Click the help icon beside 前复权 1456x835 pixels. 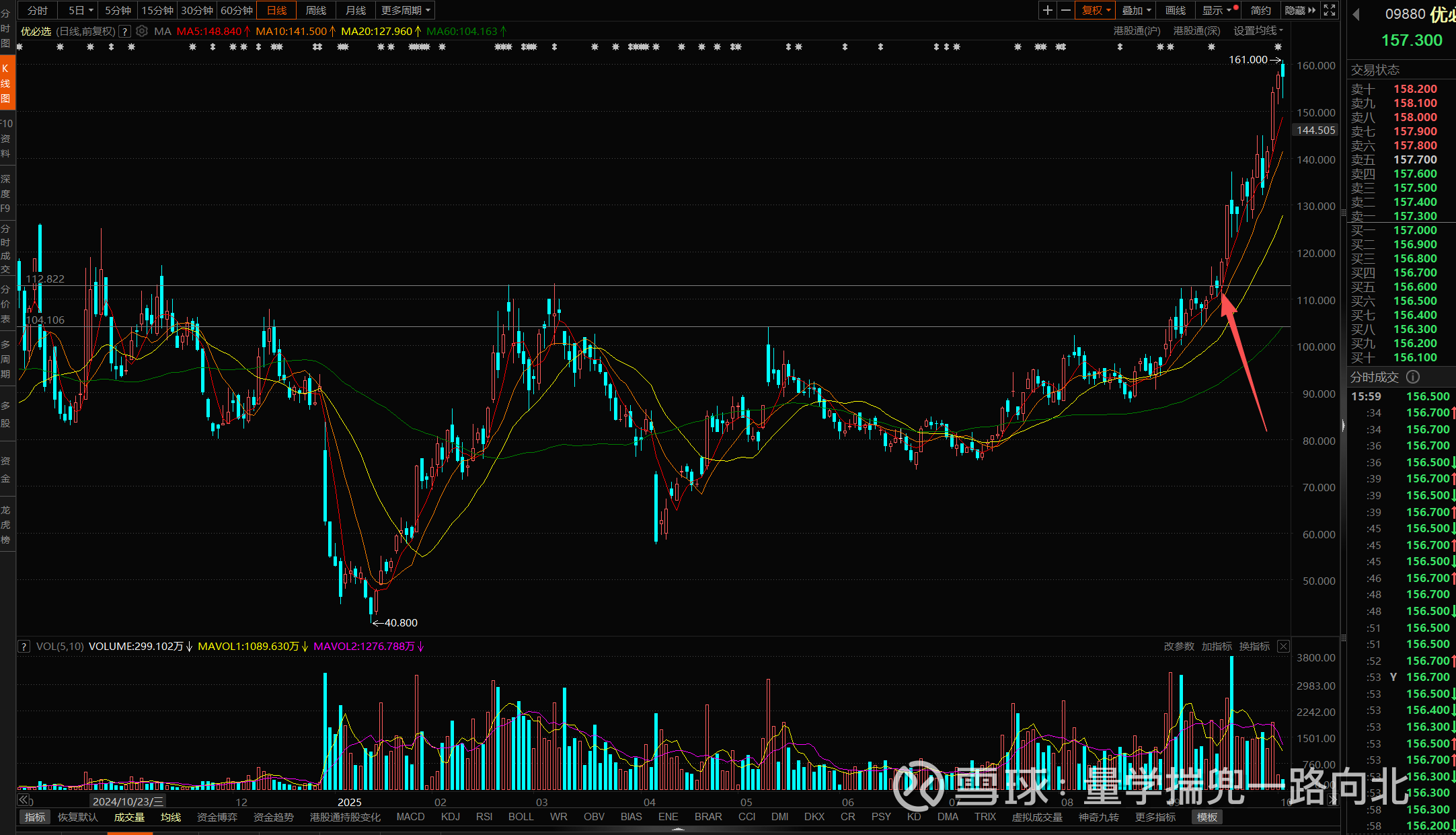click(124, 31)
